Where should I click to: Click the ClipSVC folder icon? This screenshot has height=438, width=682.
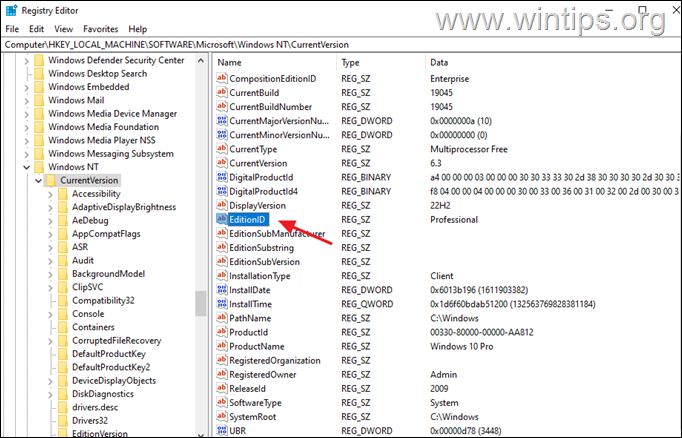[x=63, y=287]
